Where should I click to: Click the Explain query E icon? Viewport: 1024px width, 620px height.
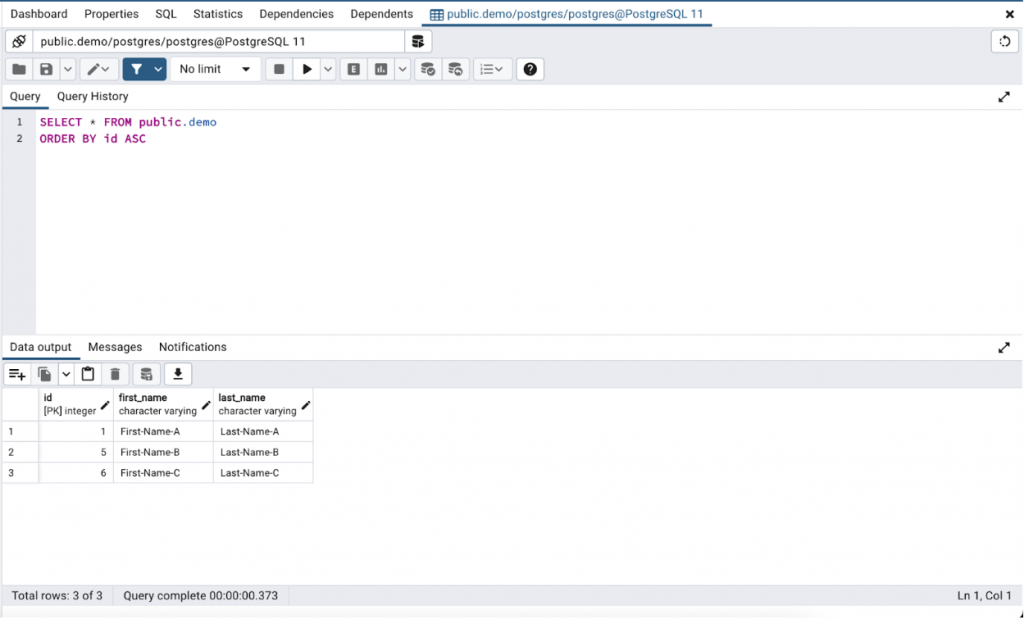click(353, 69)
